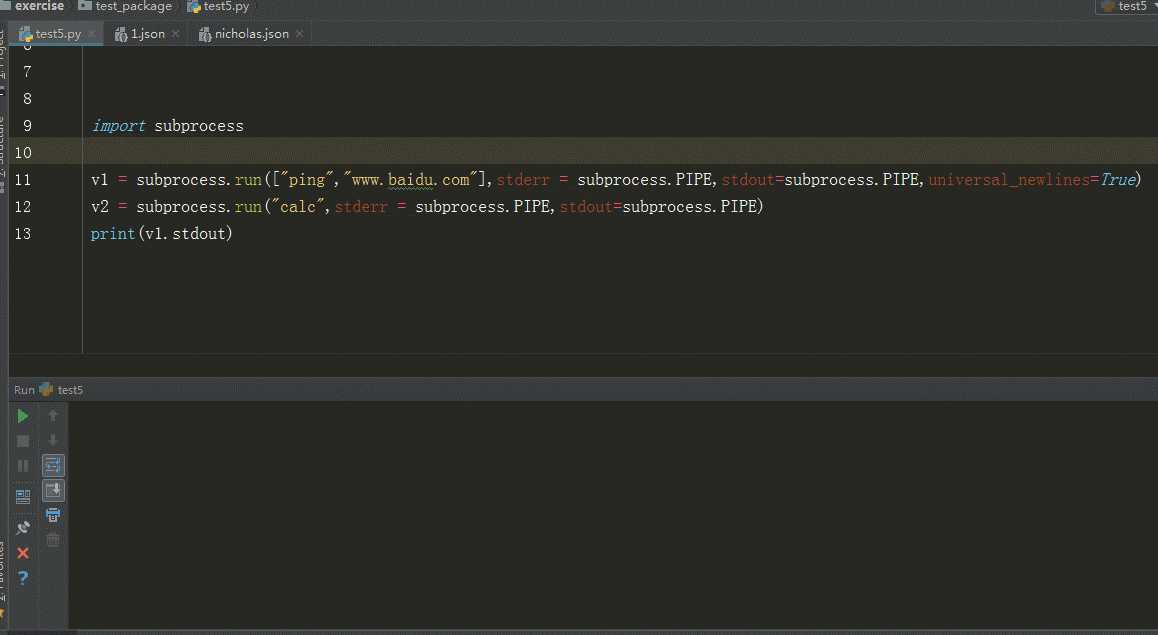This screenshot has width=1158, height=635.
Task: Click the import keyword on line 9
Action: [118, 126]
